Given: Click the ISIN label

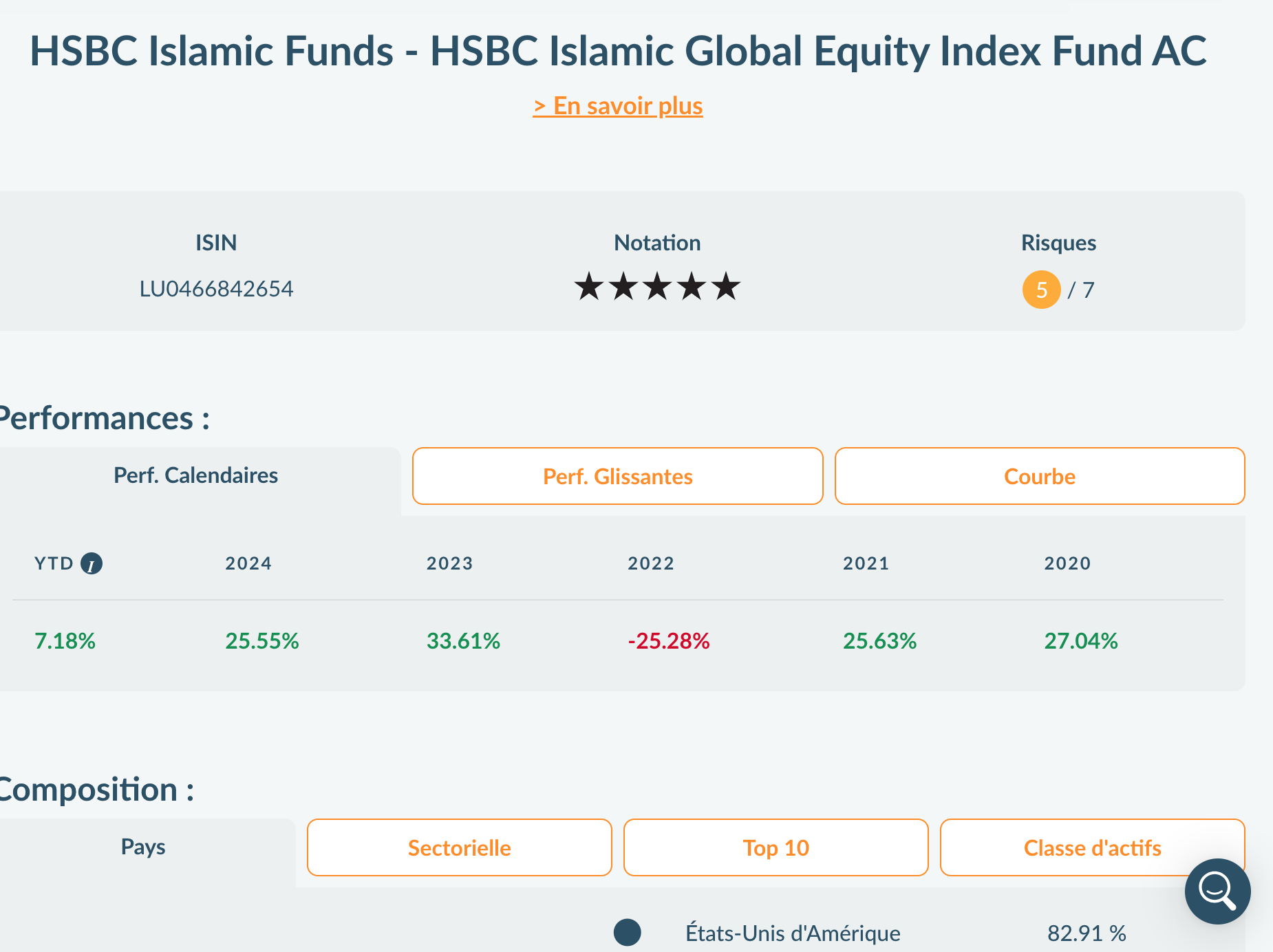Looking at the screenshot, I should (216, 243).
